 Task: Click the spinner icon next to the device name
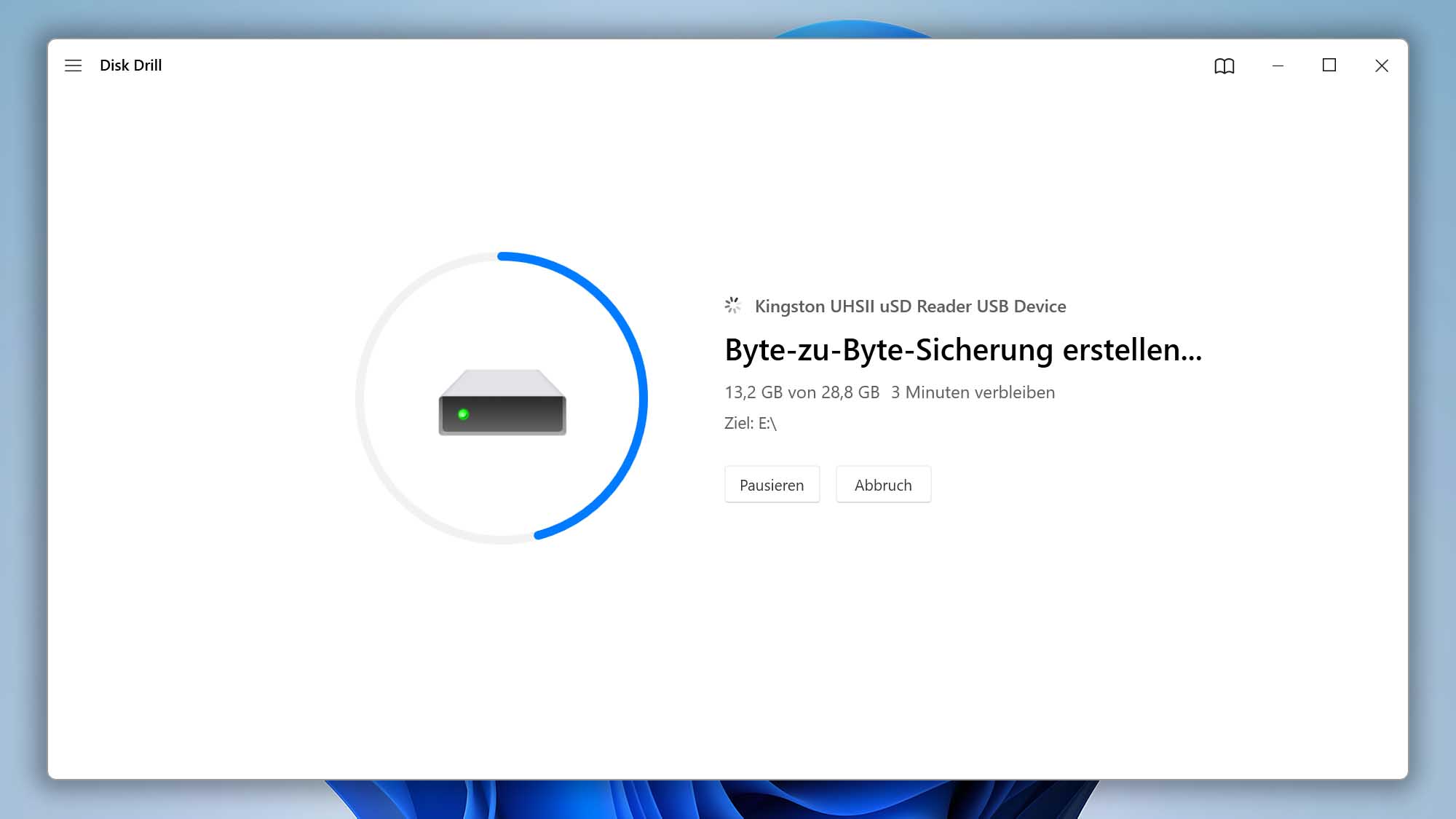pos(732,306)
